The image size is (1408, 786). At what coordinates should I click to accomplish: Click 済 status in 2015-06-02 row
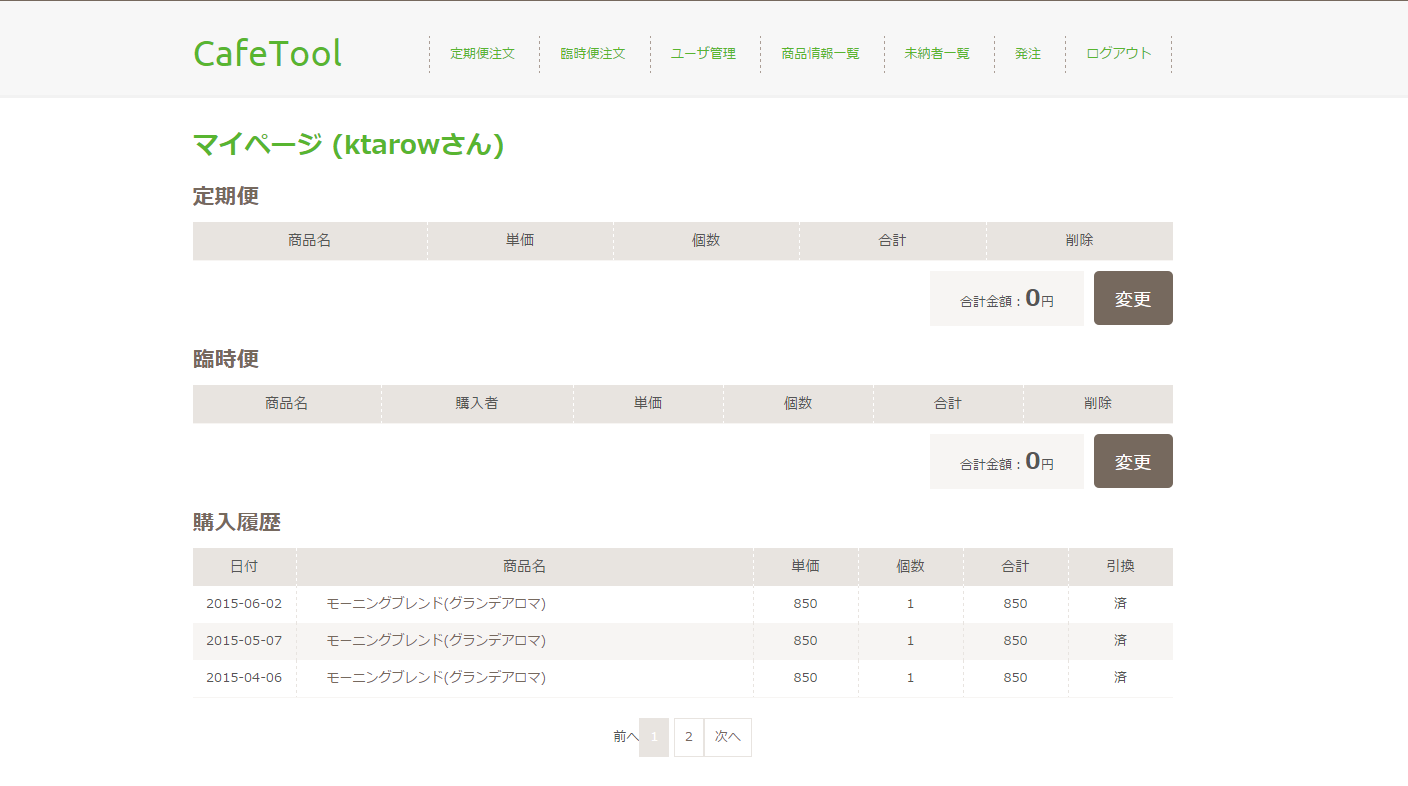pyautogui.click(x=1121, y=604)
